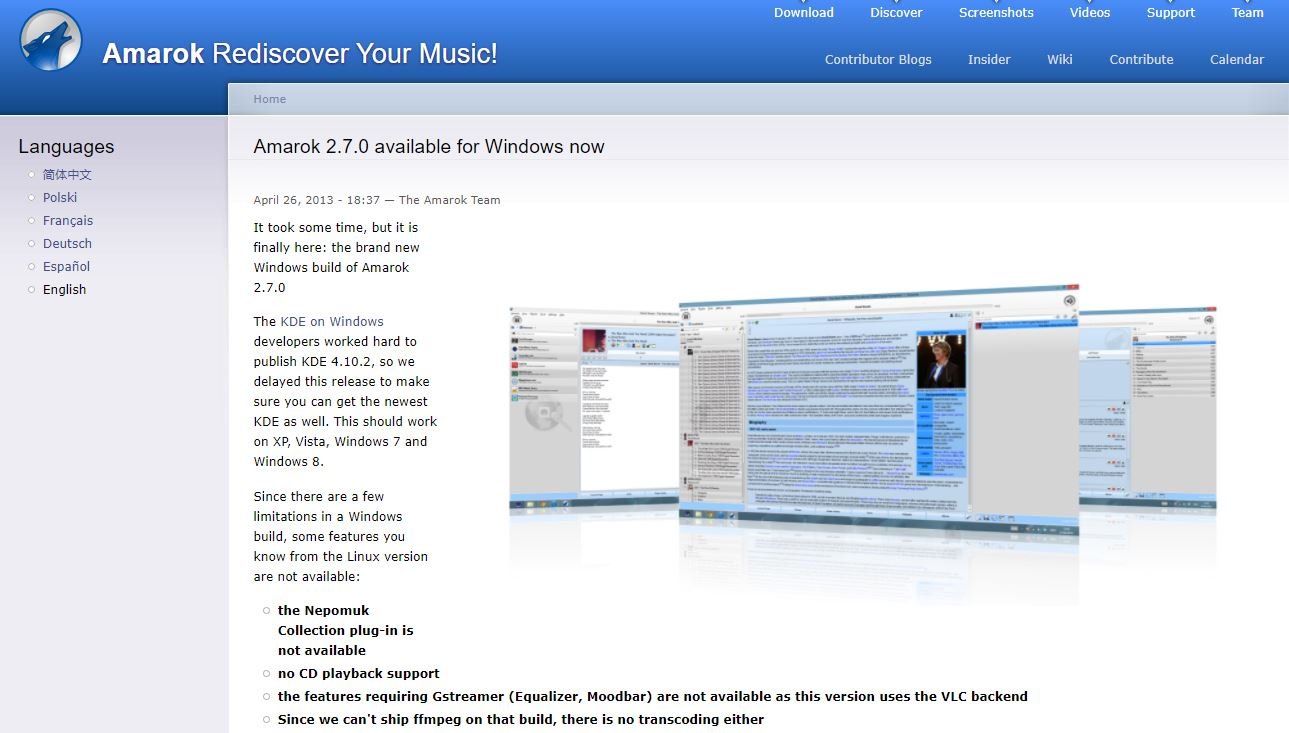Click the Languages sidebar heading

pyautogui.click(x=66, y=146)
